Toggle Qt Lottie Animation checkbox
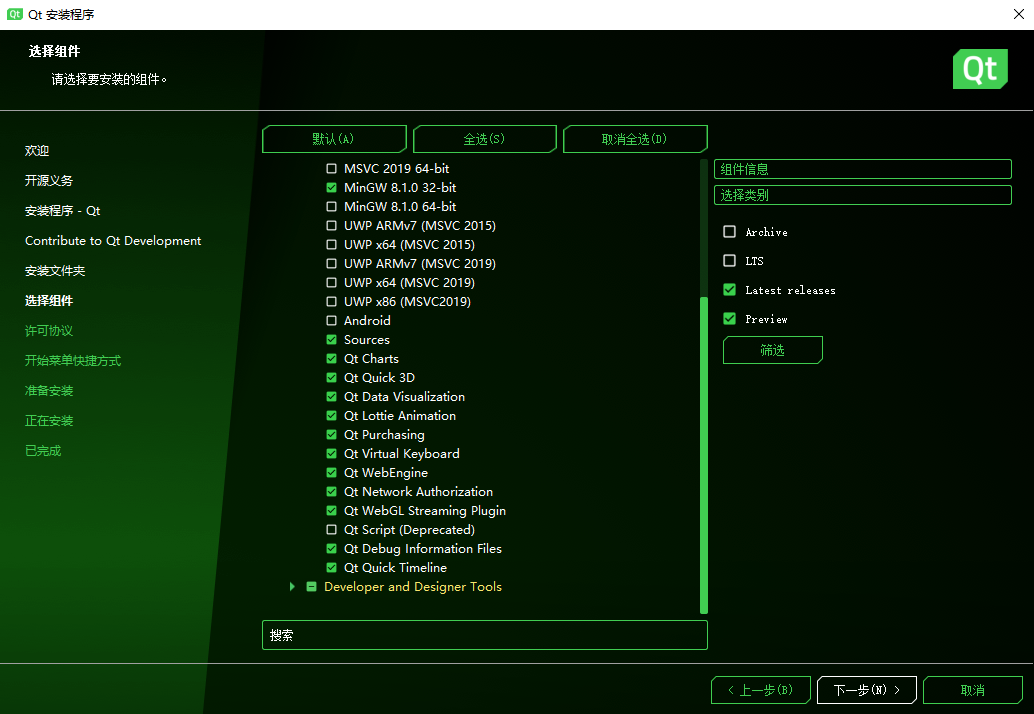Viewport: 1034px width, 714px height. (332, 416)
